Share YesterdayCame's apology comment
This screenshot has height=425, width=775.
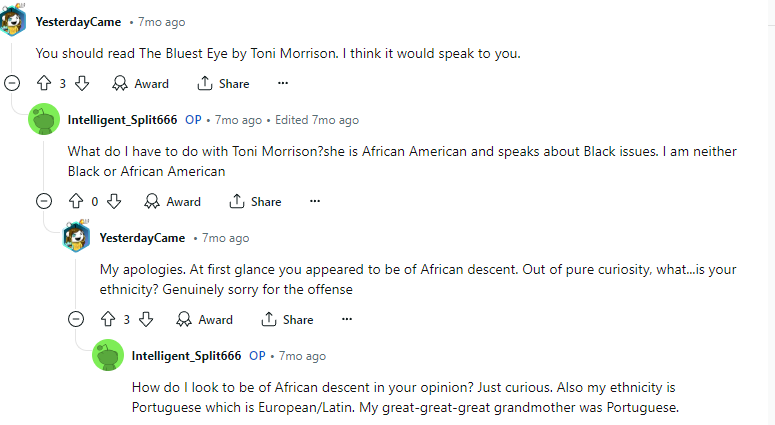click(288, 320)
